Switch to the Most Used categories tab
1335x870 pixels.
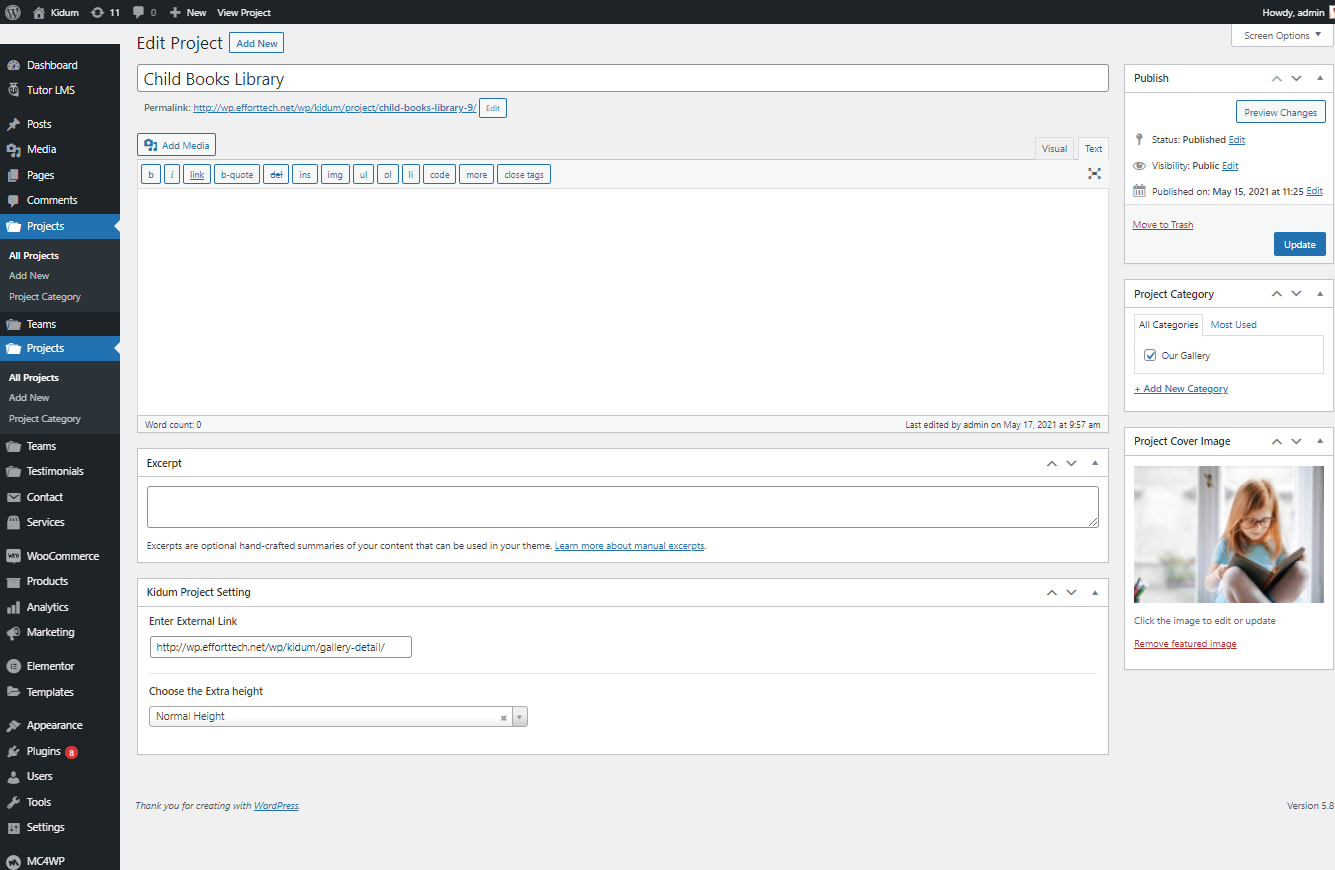1233,325
